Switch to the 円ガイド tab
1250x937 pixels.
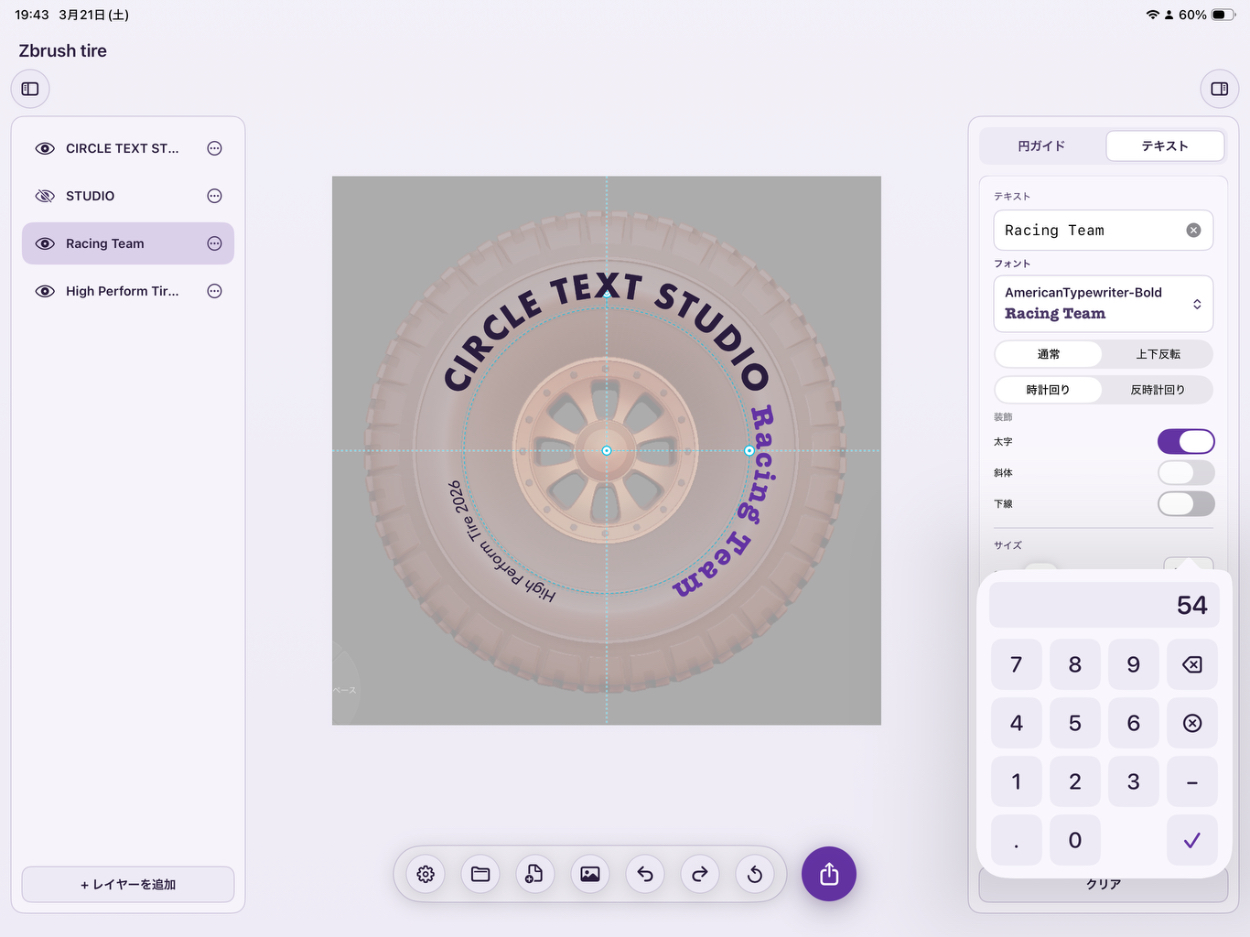tap(1042, 146)
